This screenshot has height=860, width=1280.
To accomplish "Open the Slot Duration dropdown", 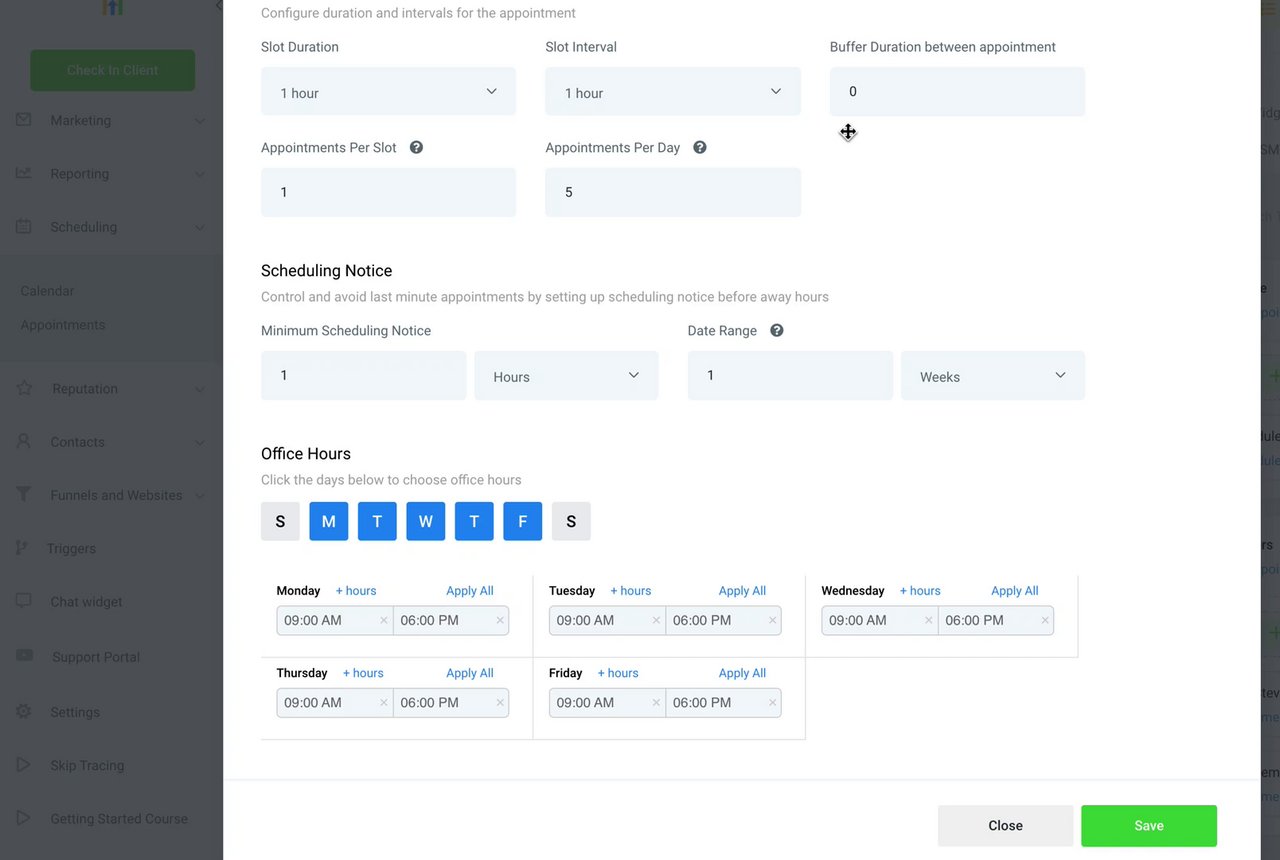I will tap(388, 92).
